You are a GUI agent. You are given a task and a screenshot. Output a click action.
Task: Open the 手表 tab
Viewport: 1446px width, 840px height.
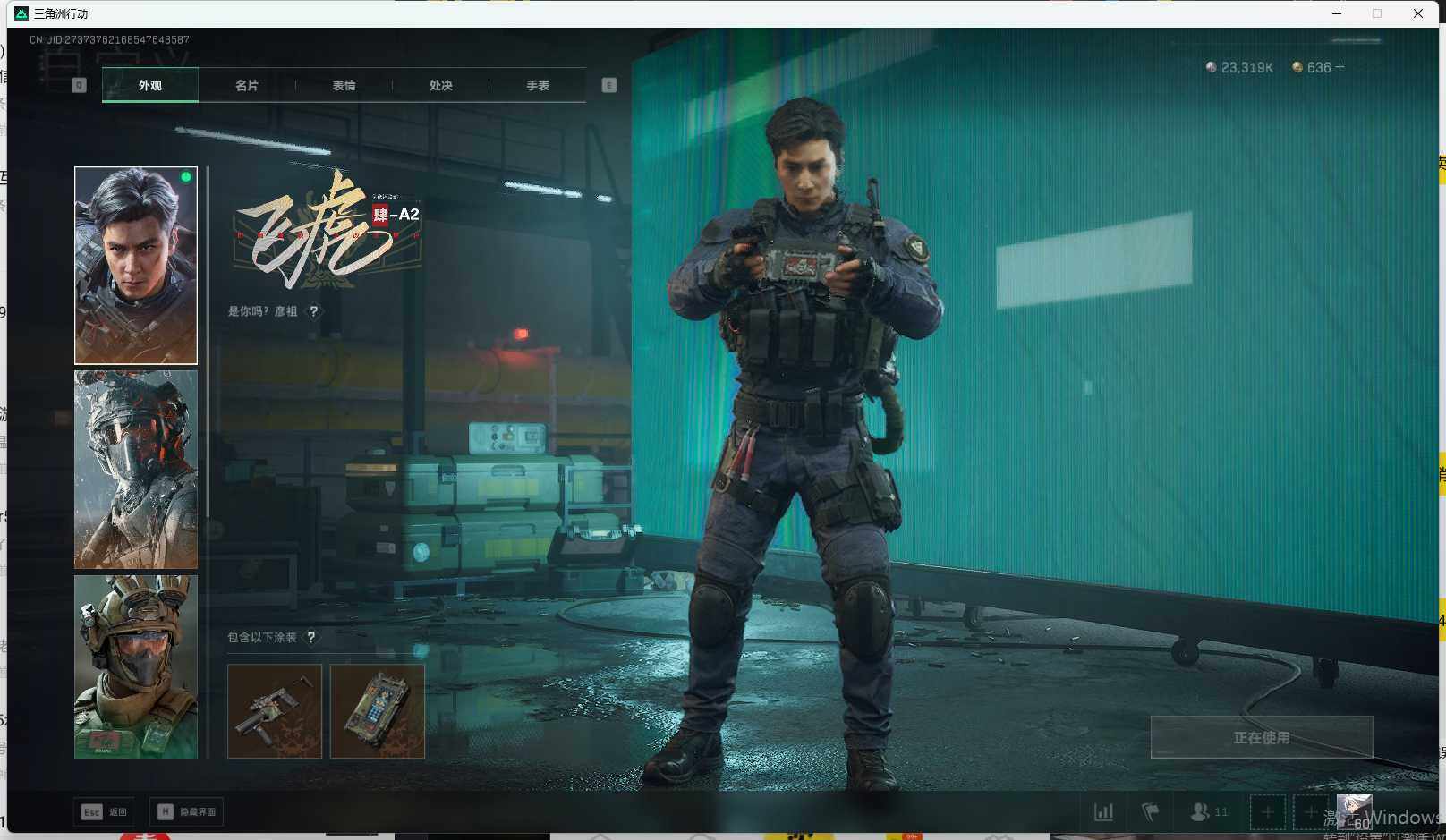click(x=538, y=86)
